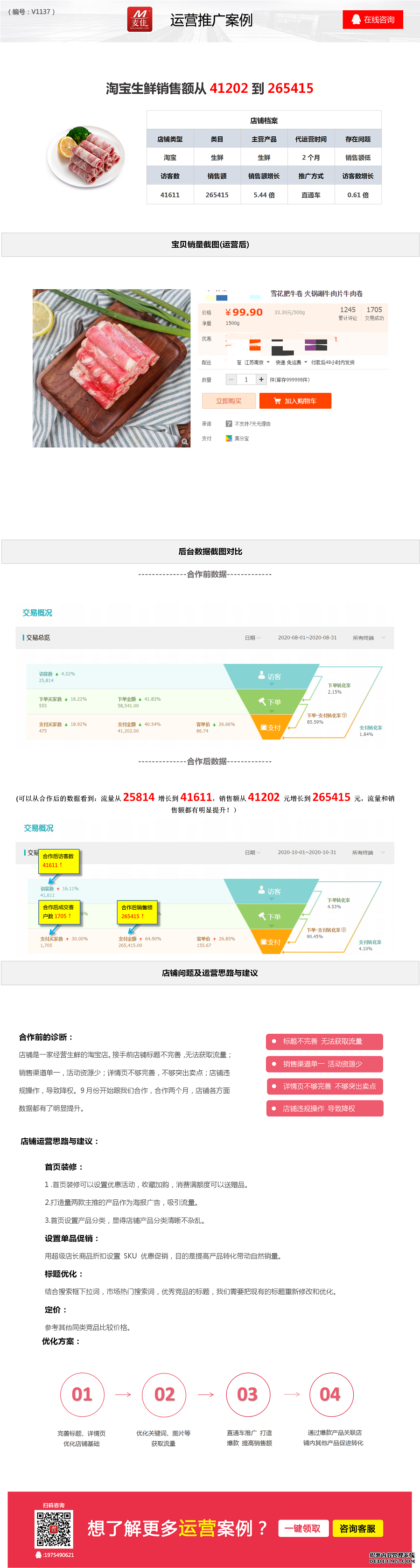Click the 1245 累计评论 review count

coord(348,313)
